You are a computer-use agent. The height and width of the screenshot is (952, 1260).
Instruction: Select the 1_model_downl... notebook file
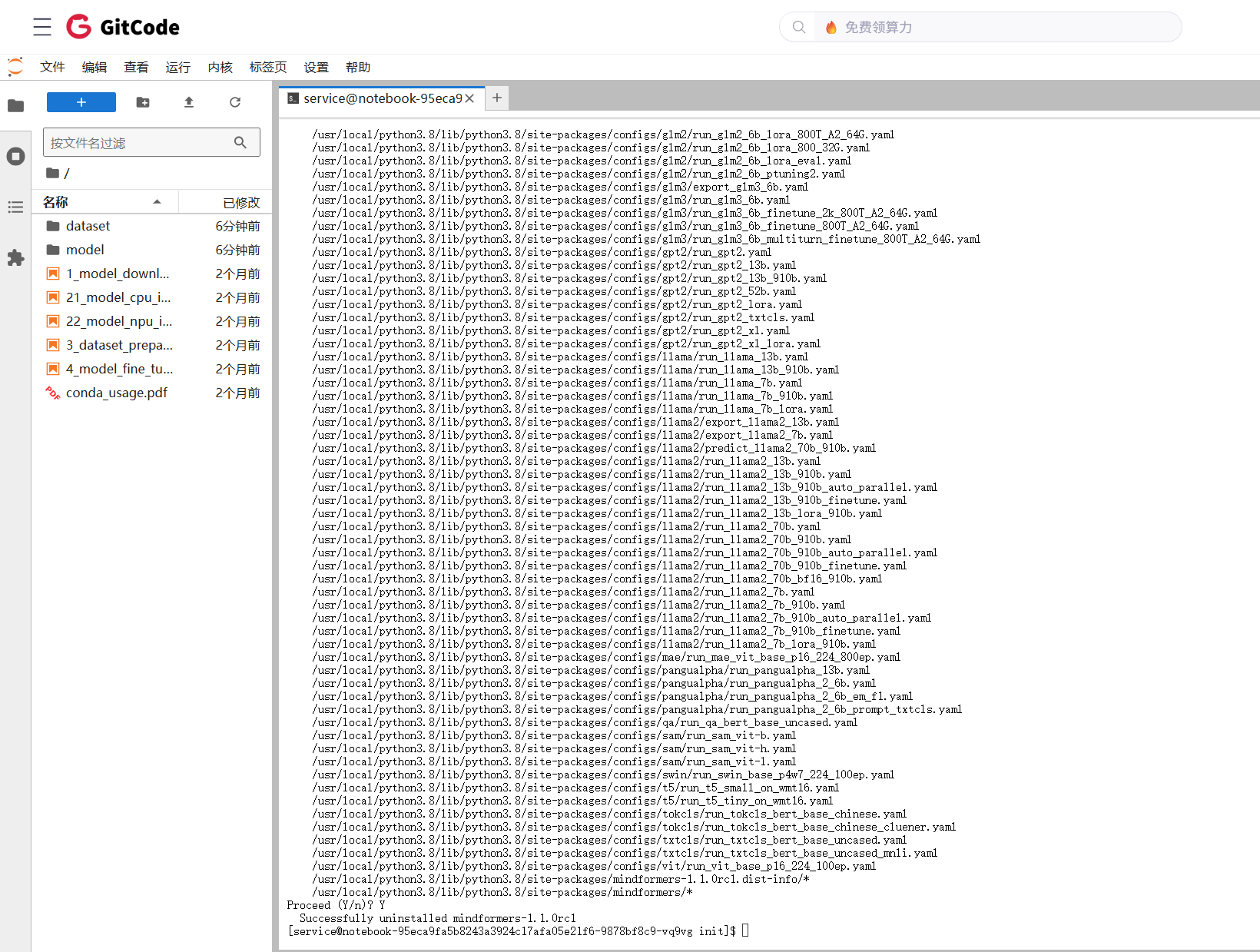pyautogui.click(x=152, y=274)
